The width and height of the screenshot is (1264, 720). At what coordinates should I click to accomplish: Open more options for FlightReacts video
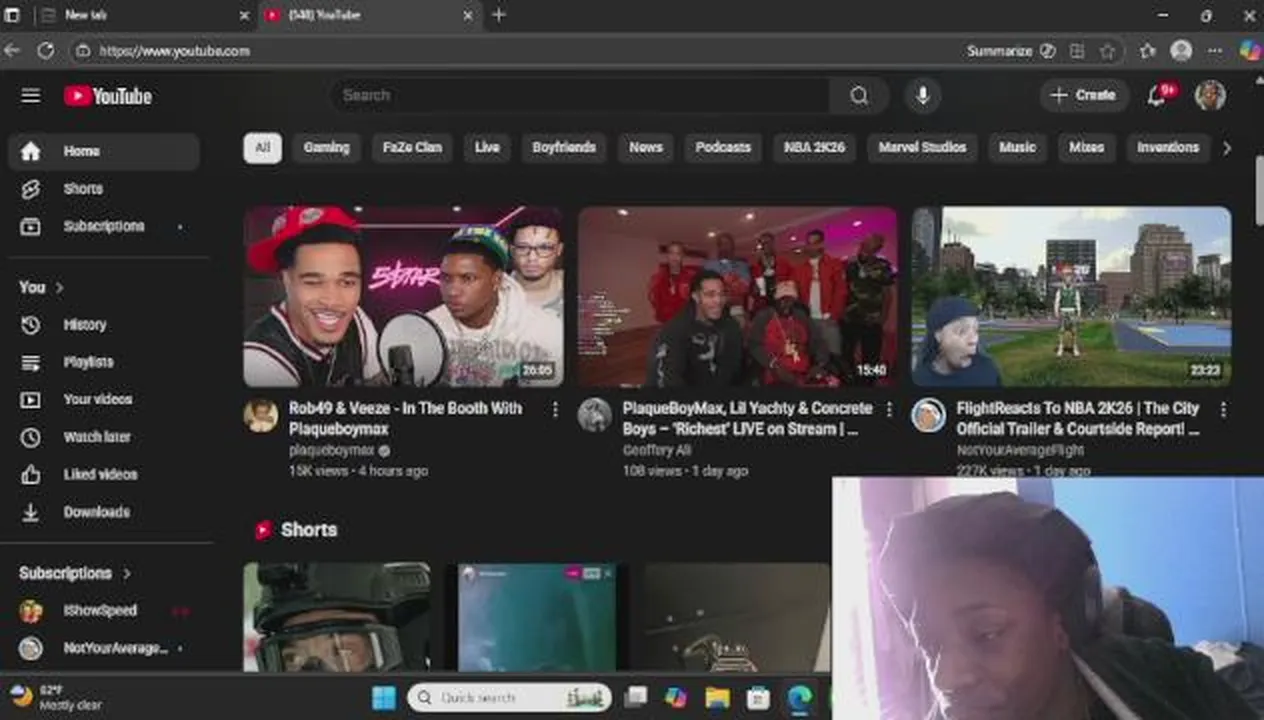(1223, 409)
